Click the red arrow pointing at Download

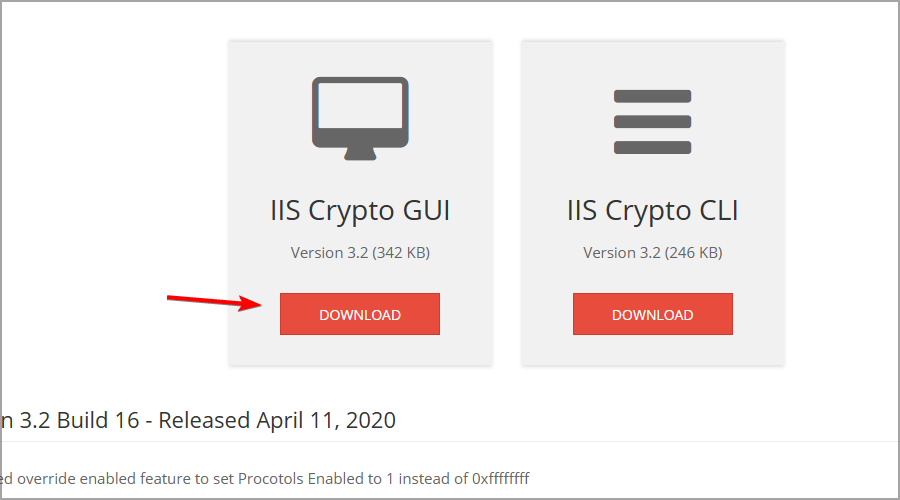tap(215, 302)
